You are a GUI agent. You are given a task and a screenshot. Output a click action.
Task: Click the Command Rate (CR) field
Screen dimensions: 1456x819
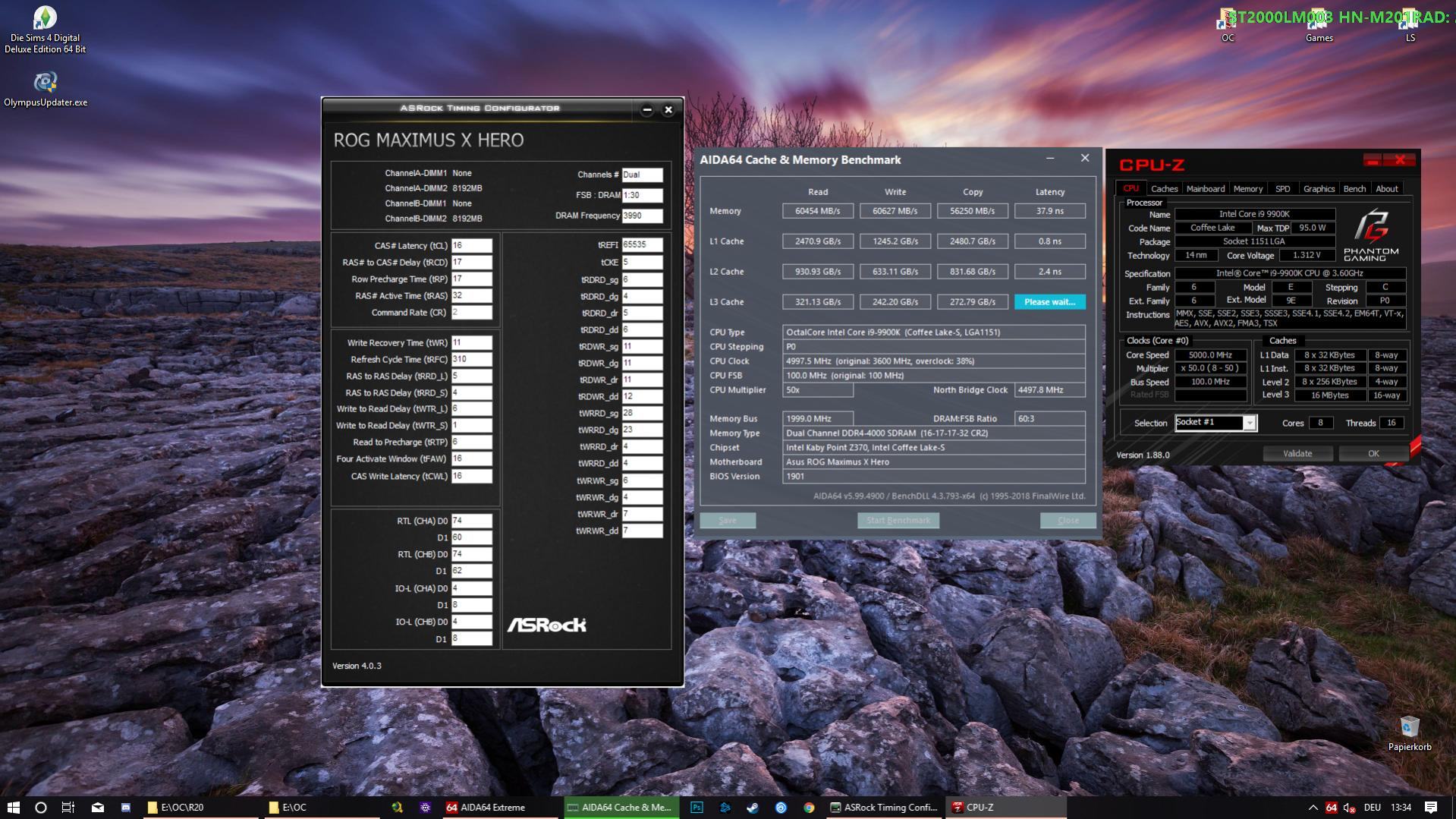[472, 313]
